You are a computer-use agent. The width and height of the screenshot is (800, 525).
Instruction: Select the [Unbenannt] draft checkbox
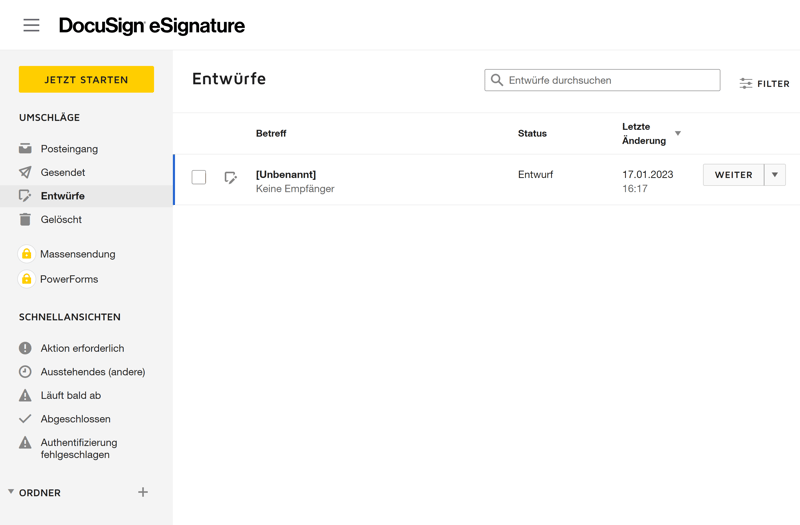199,178
